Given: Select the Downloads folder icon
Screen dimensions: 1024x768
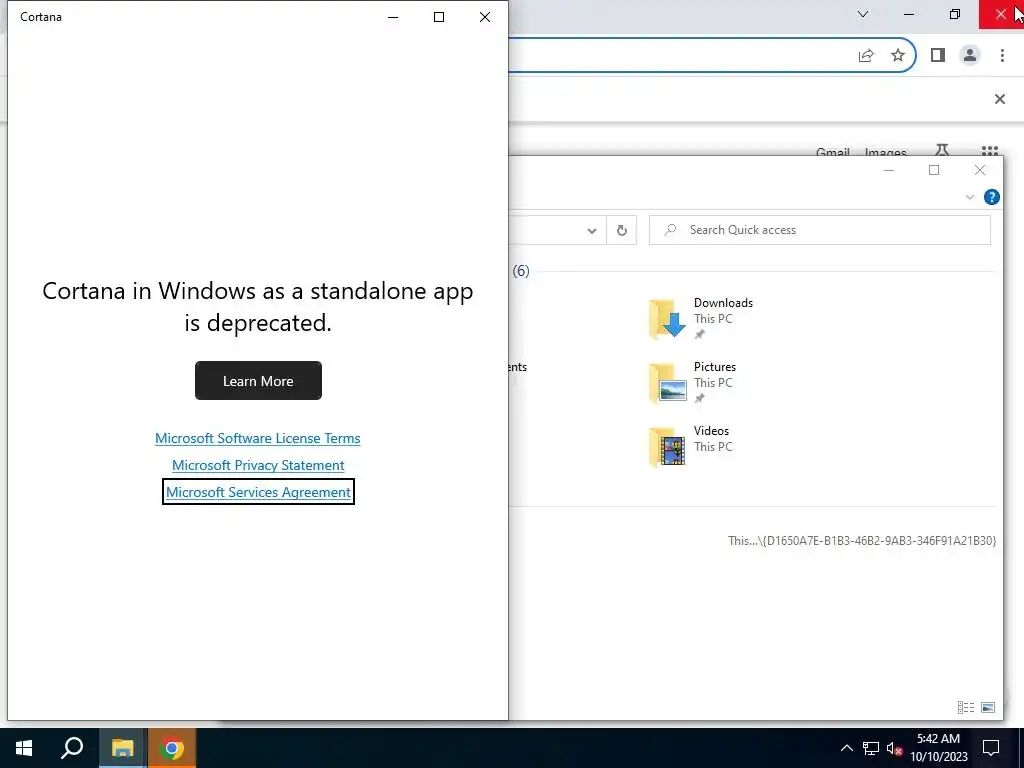Looking at the screenshot, I should 667,319.
